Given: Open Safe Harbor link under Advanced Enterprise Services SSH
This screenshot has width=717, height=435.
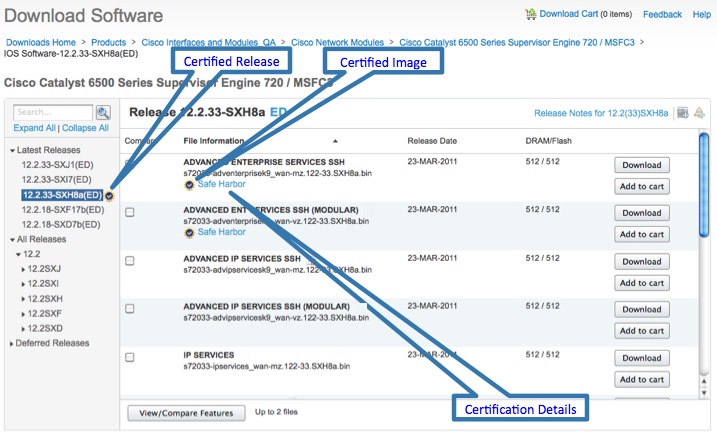Looking at the screenshot, I should coord(221,184).
